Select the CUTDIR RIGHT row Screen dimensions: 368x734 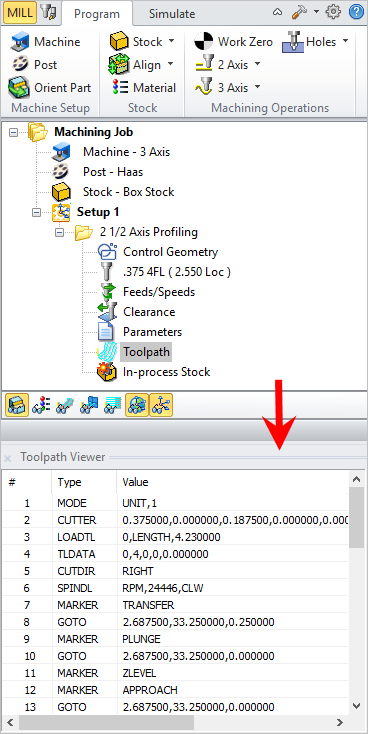(x=175, y=572)
